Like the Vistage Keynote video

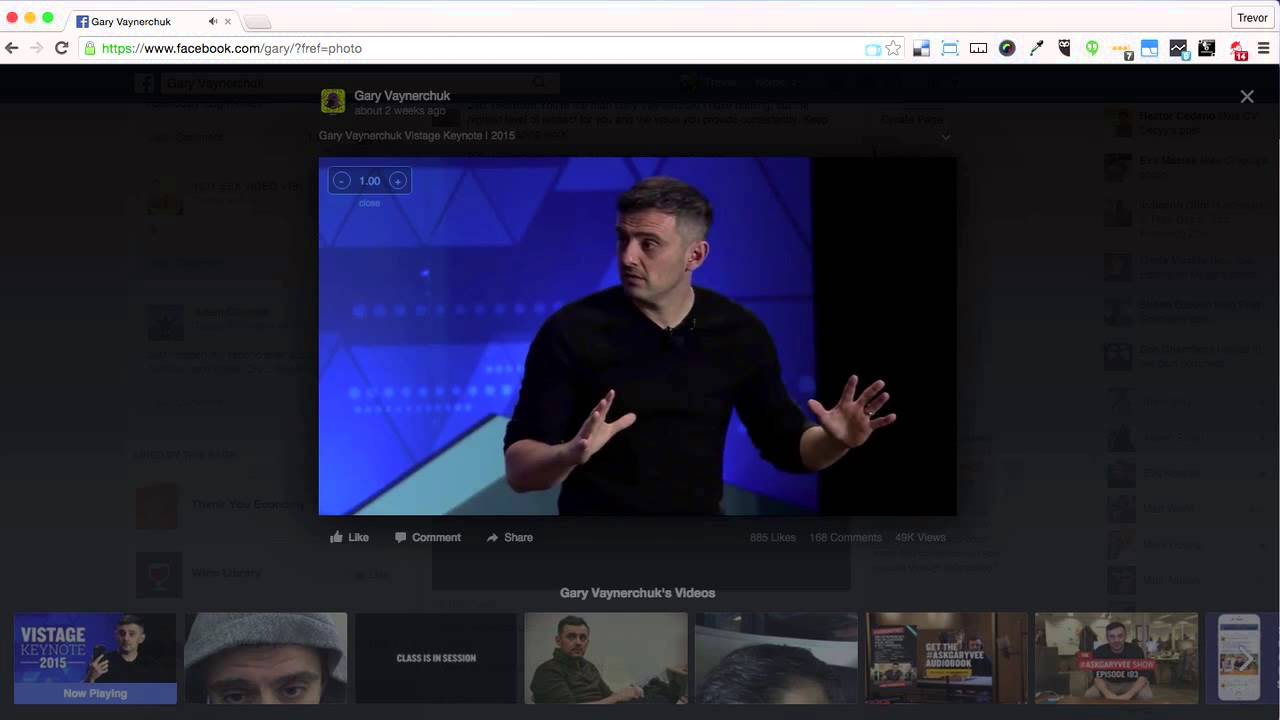[350, 537]
